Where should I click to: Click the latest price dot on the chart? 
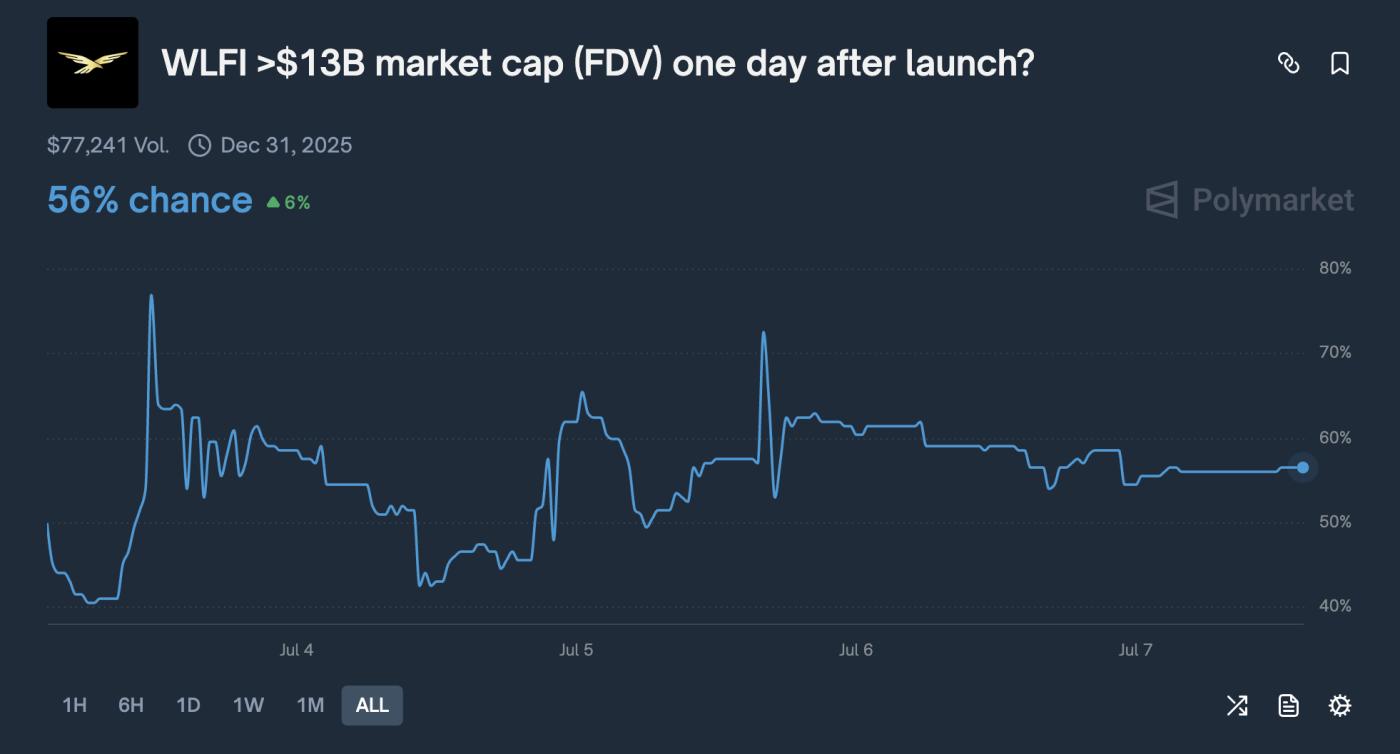point(1302,466)
